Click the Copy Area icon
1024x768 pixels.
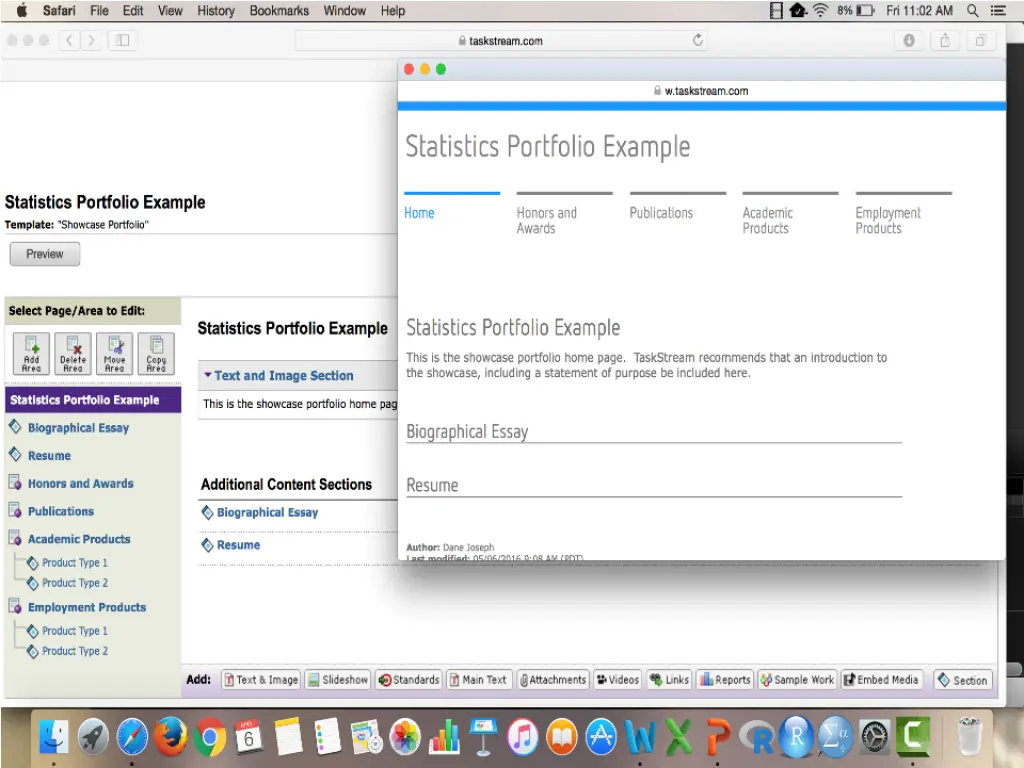156,353
